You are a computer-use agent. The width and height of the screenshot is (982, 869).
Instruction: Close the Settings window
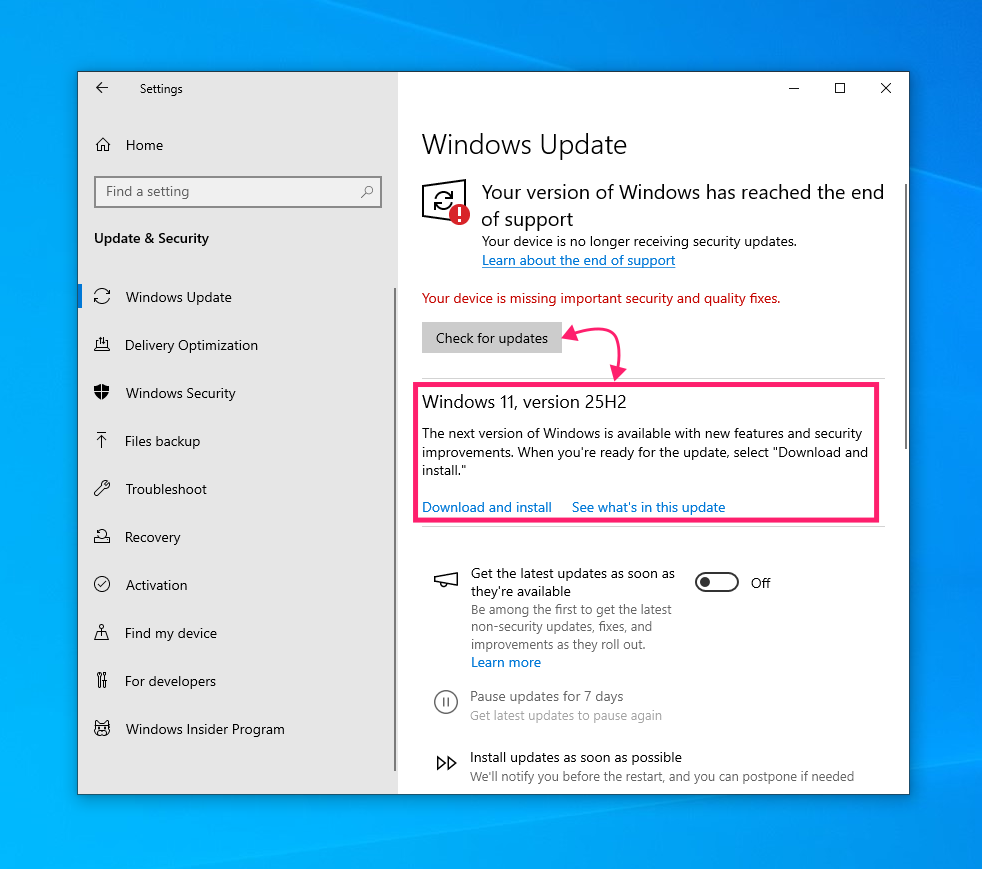[x=886, y=88]
